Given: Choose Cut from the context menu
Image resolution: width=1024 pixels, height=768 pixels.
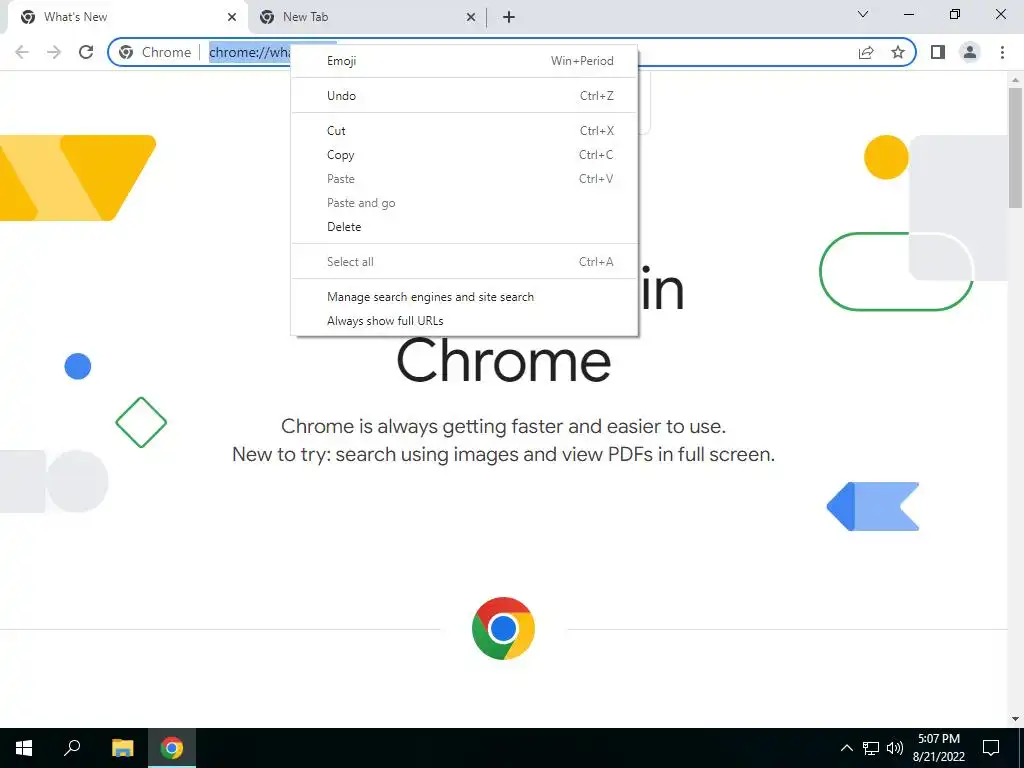Looking at the screenshot, I should click(464, 131).
